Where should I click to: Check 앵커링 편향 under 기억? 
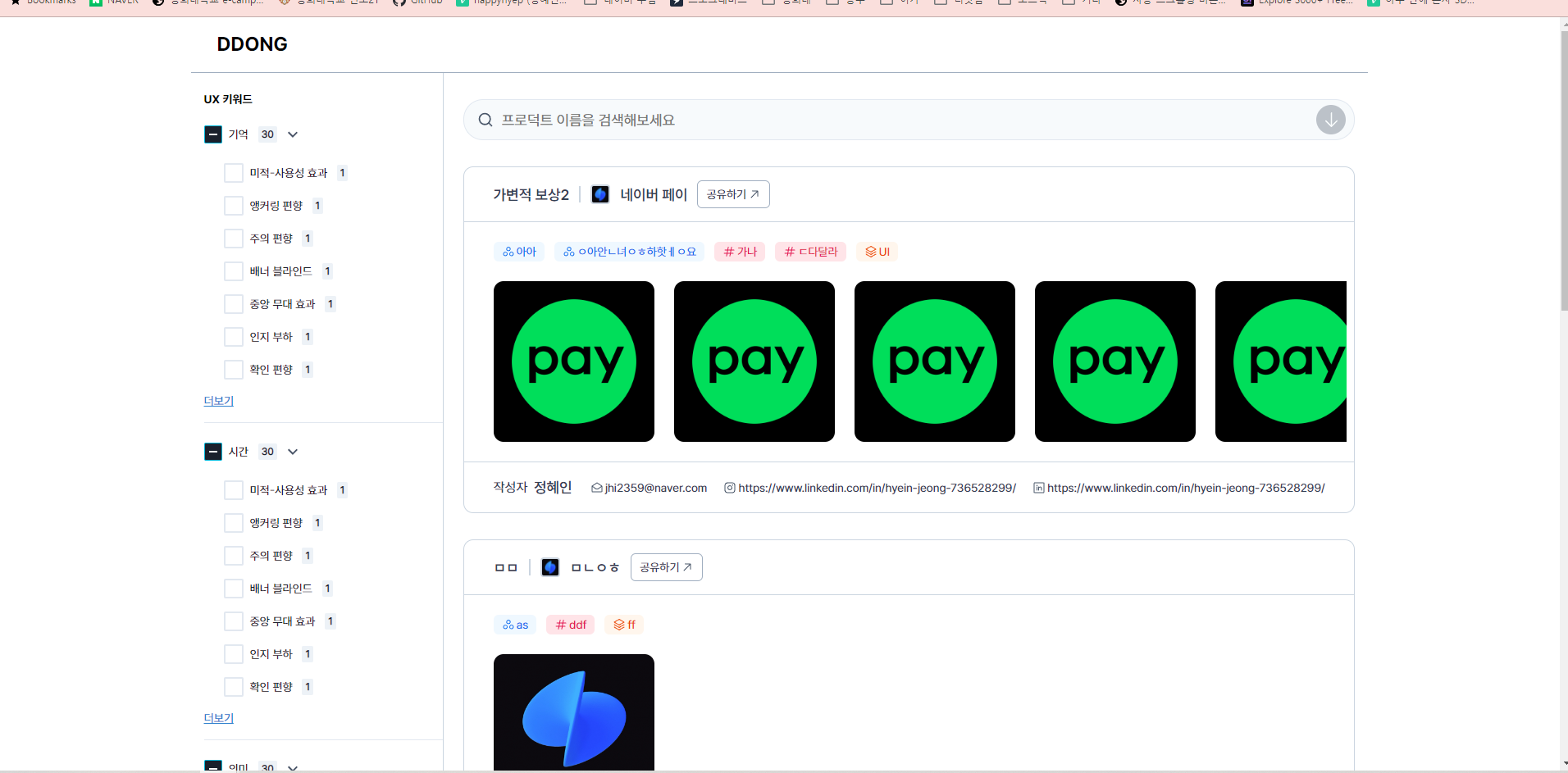point(234,206)
